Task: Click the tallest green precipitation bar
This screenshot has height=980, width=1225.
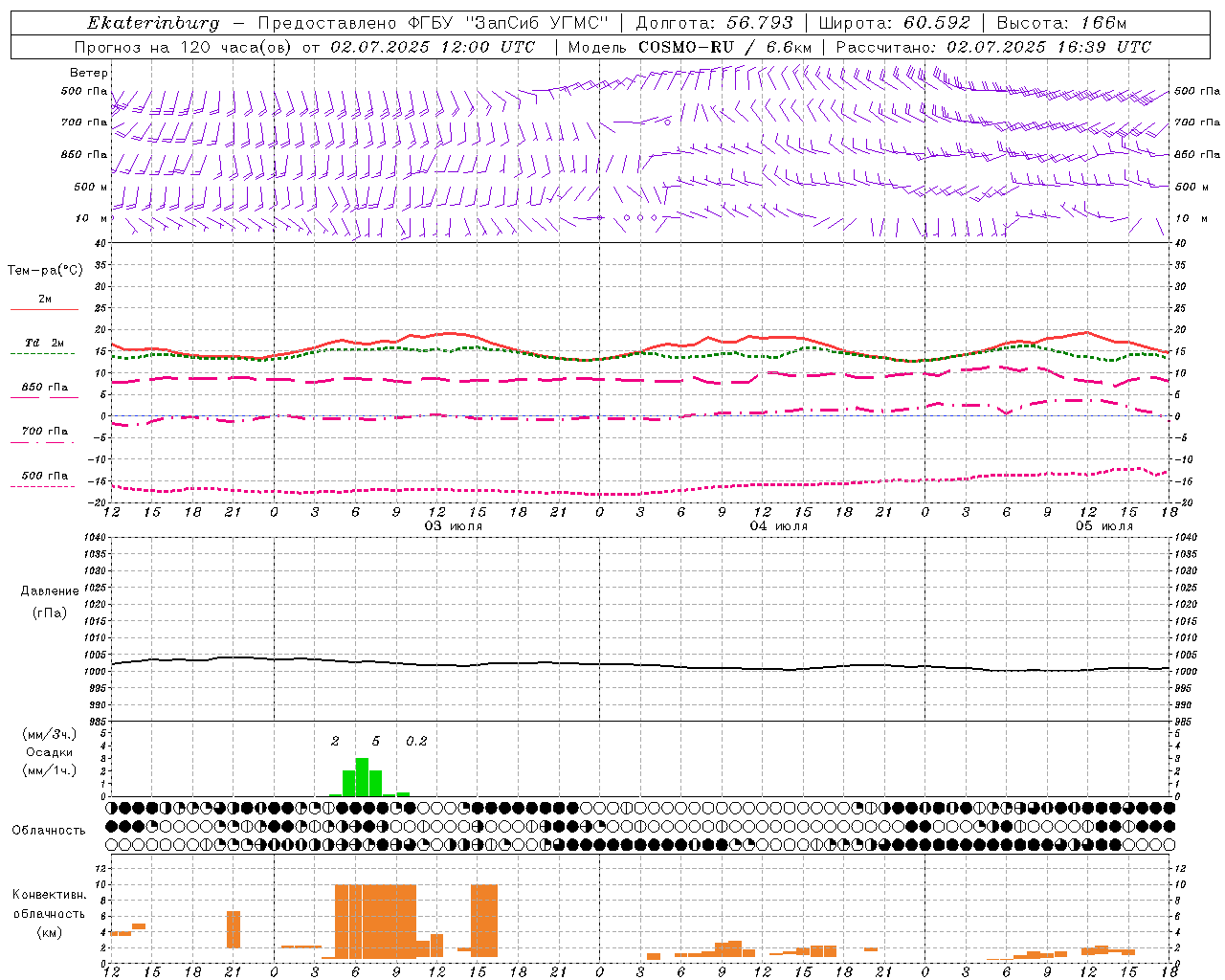Action: [362, 777]
